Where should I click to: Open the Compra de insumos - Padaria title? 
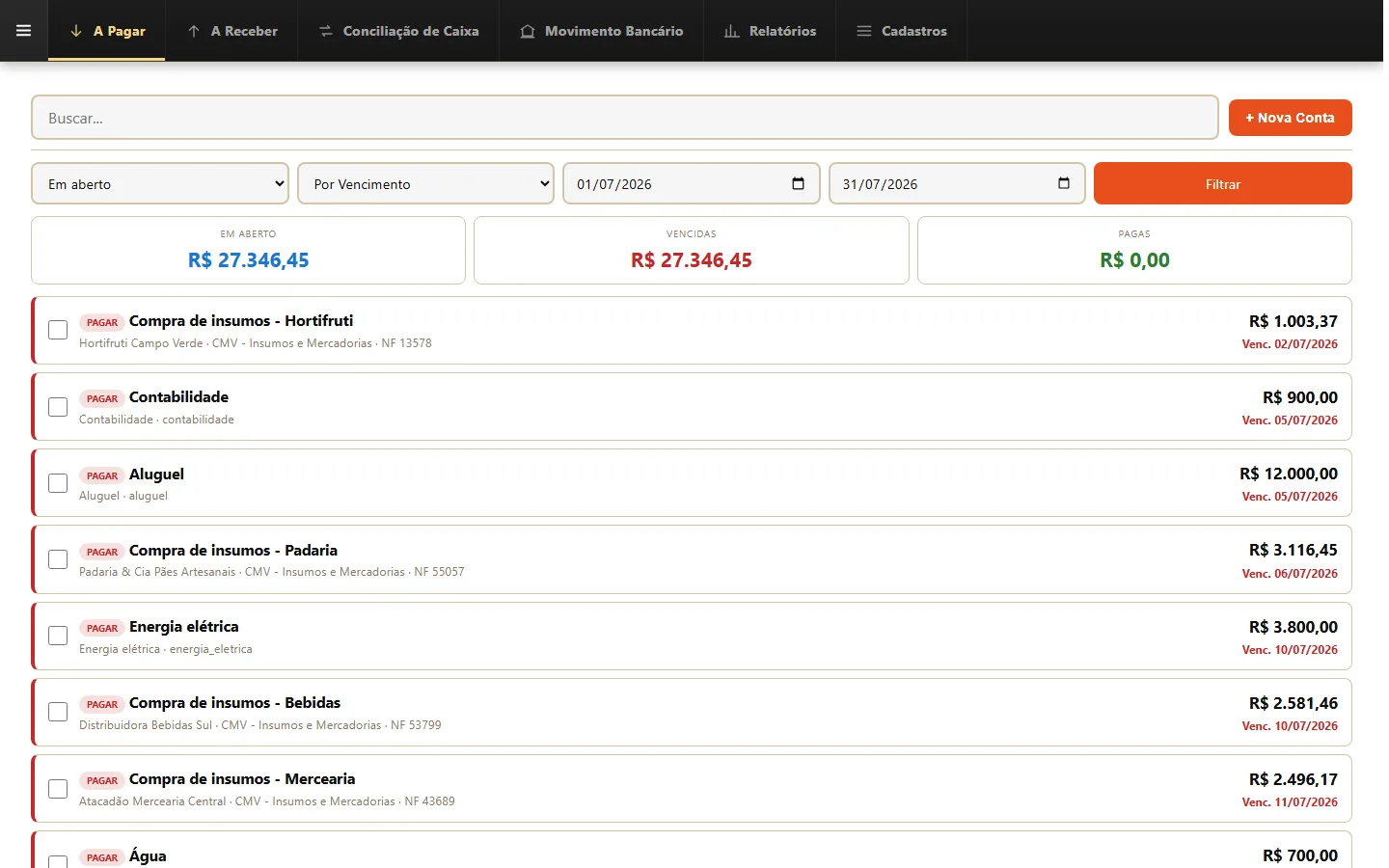[x=233, y=550]
